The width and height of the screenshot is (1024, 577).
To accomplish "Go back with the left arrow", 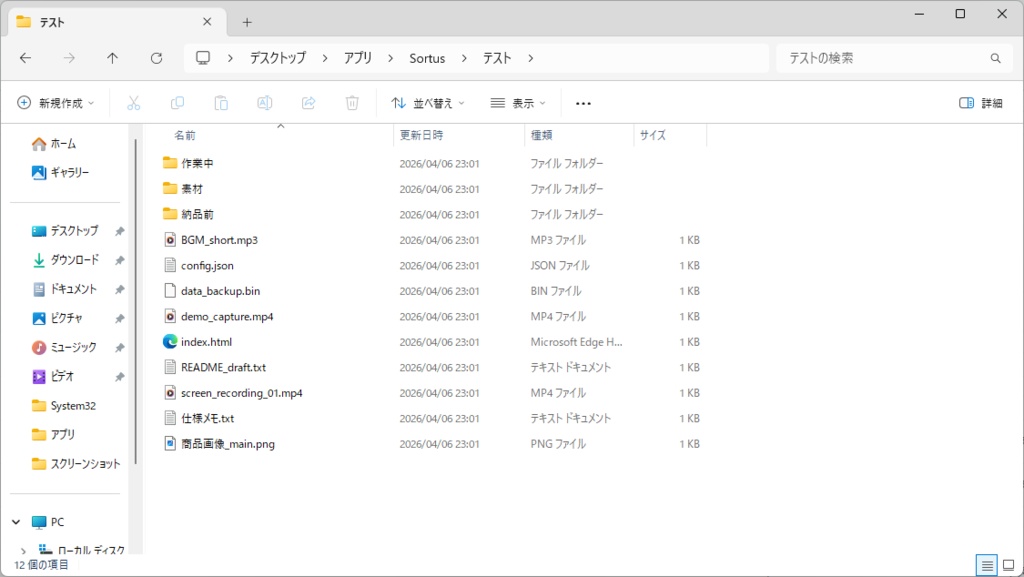I will 25,58.
